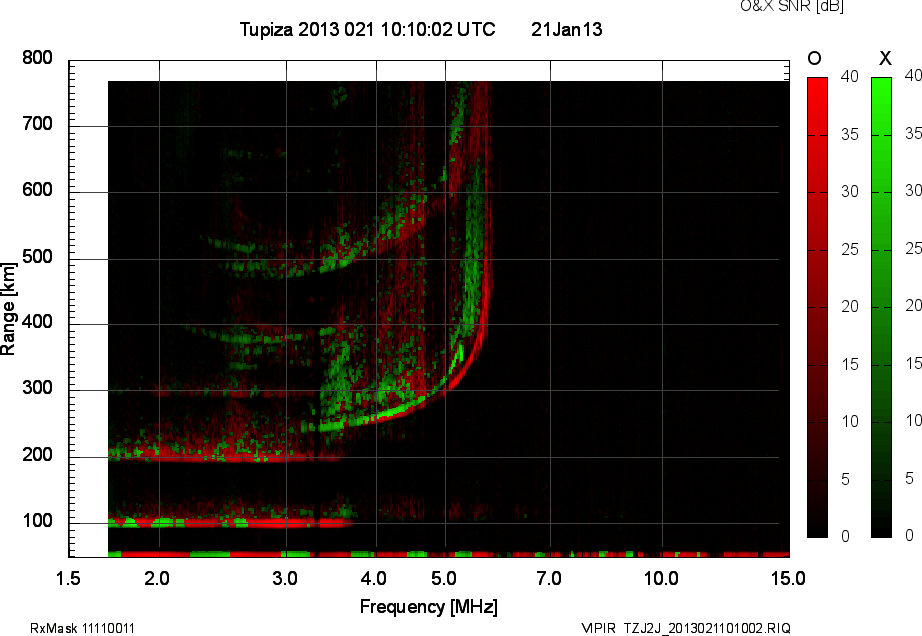Screen dimensions: 922x636
Task: Click the 3.0 tick on Frequency axis
Action: click(285, 578)
